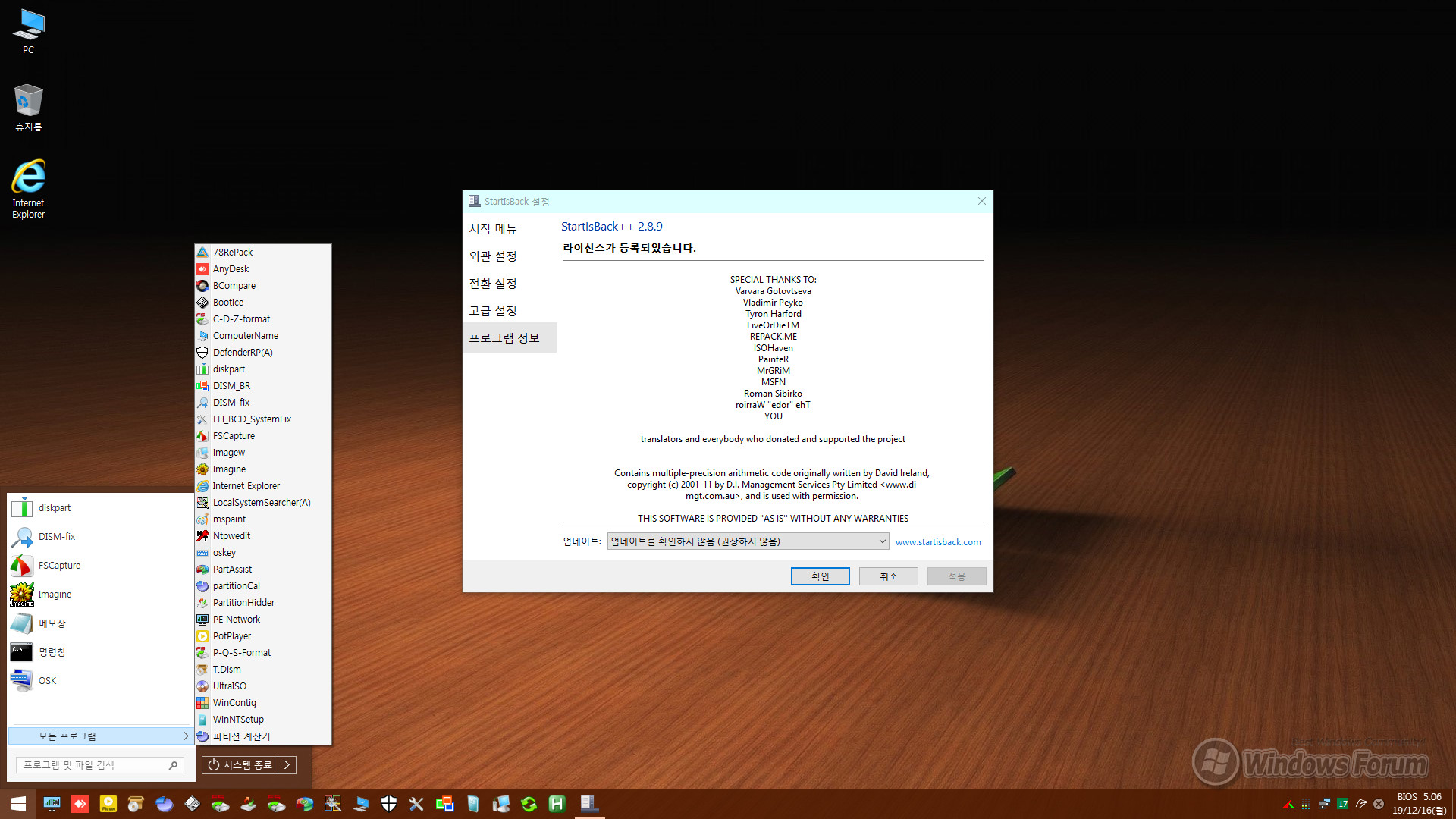This screenshot has width=1456, height=819.
Task: Click the search magnifier icon in start menu
Action: click(x=173, y=765)
